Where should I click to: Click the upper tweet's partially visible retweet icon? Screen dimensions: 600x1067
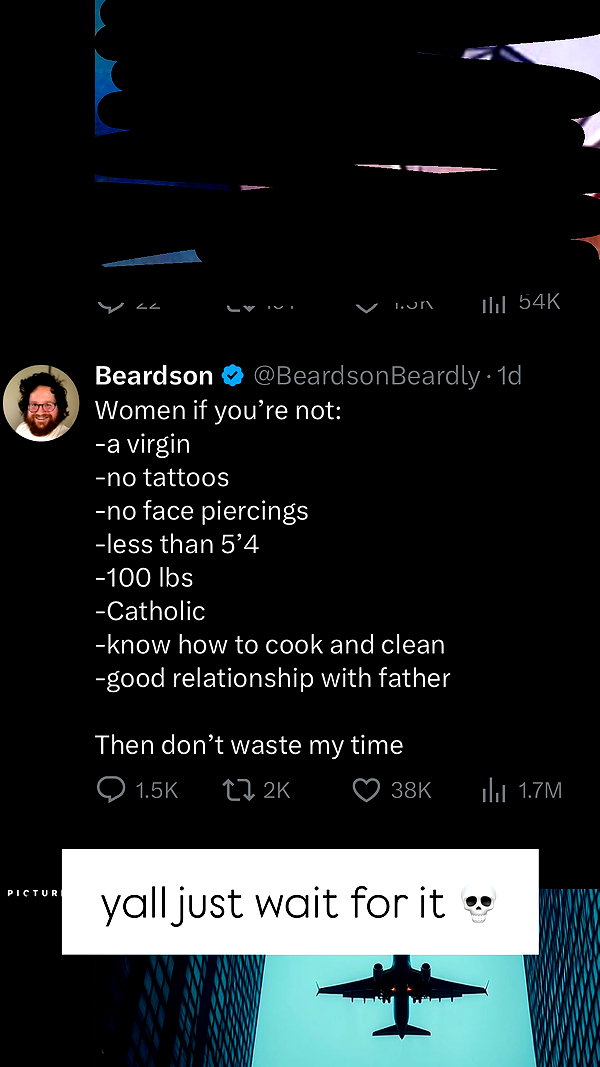(241, 306)
